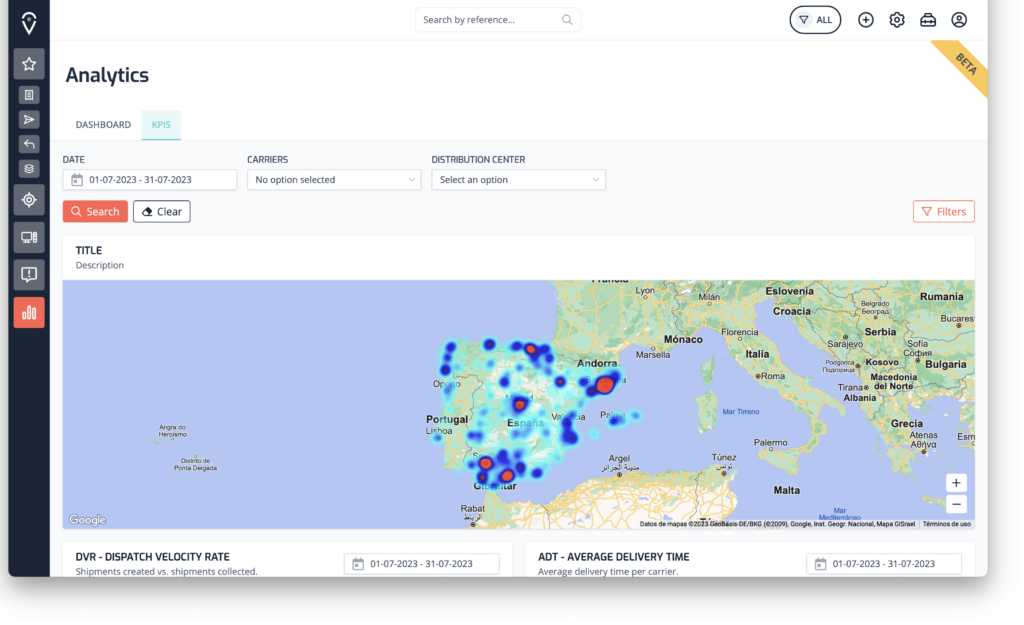Image resolution: width=1024 pixels, height=625 pixels.
Task: Run the red Search button
Action: click(x=95, y=212)
